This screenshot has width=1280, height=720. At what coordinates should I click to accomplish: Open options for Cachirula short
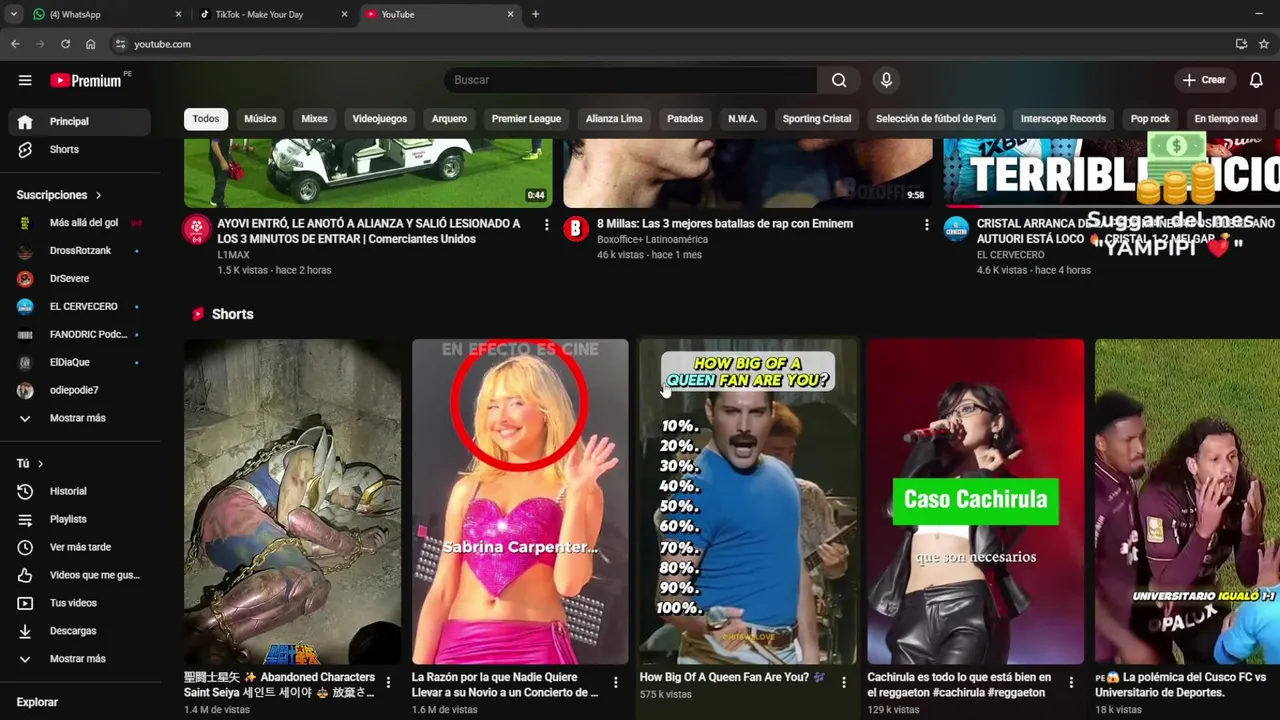pyautogui.click(x=1071, y=683)
